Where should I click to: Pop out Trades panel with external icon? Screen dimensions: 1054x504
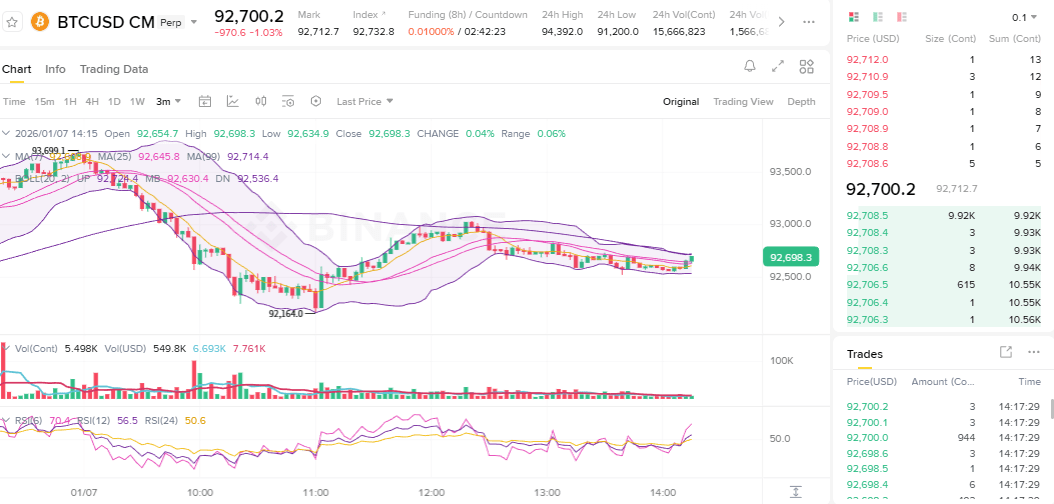click(x=1006, y=352)
